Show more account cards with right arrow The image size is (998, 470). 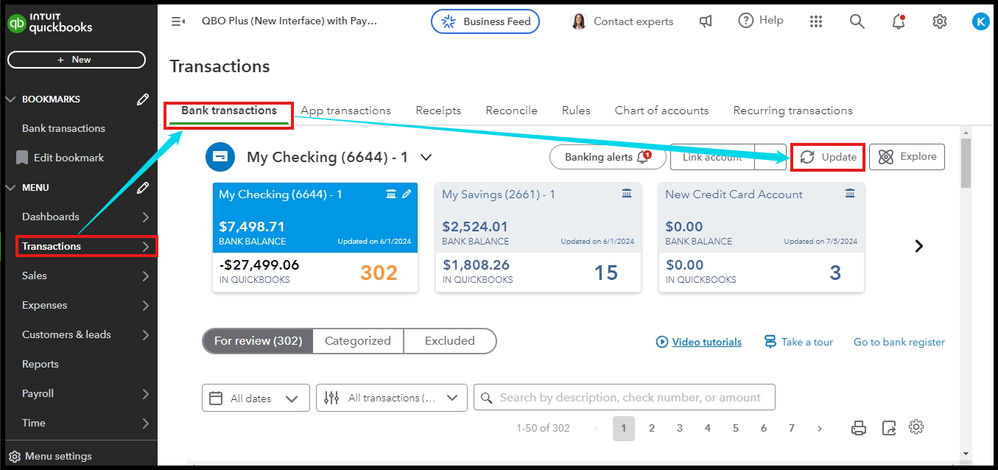[x=918, y=246]
